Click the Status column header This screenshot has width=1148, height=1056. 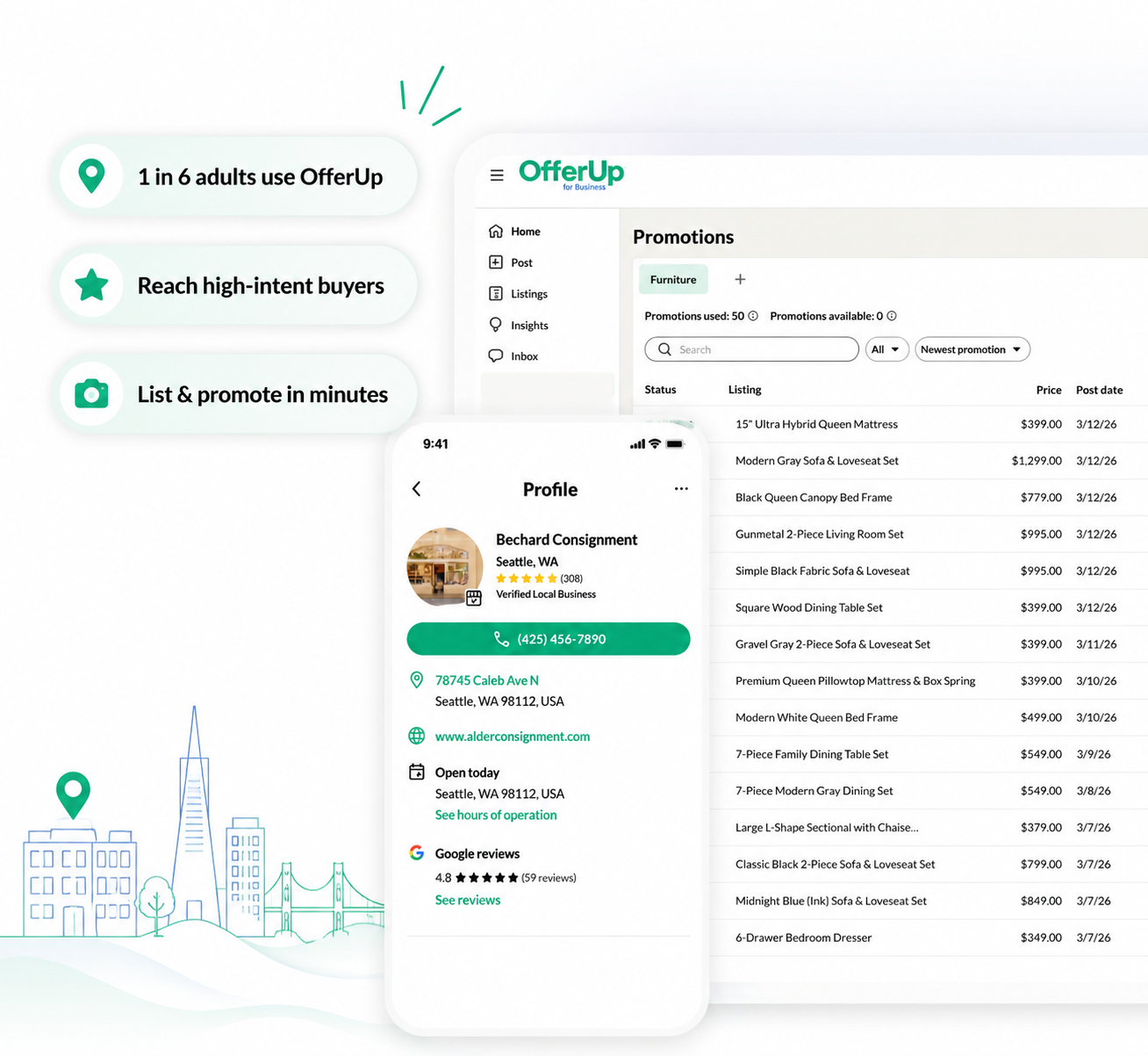[x=661, y=390]
